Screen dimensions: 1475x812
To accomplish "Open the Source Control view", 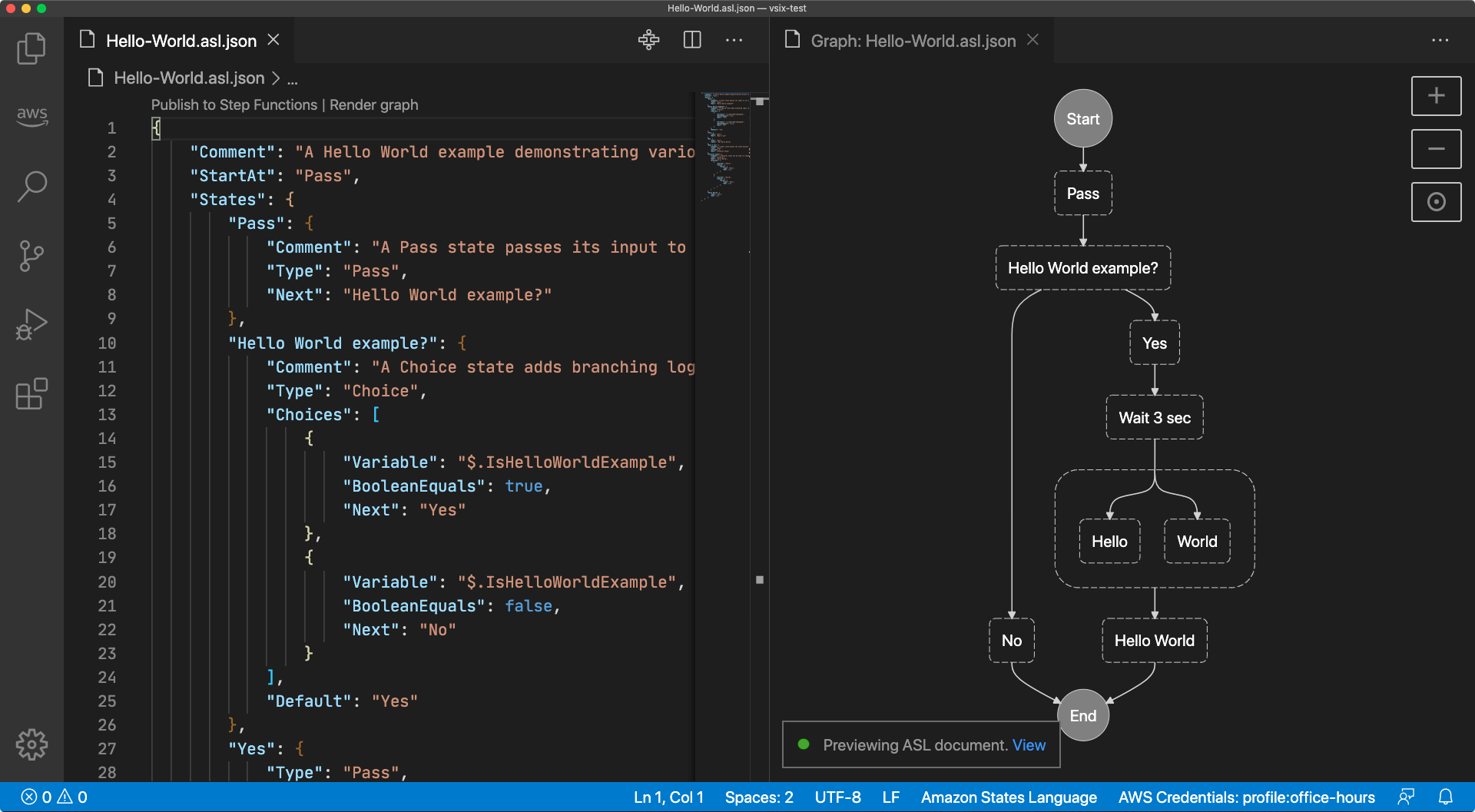I will click(31, 256).
